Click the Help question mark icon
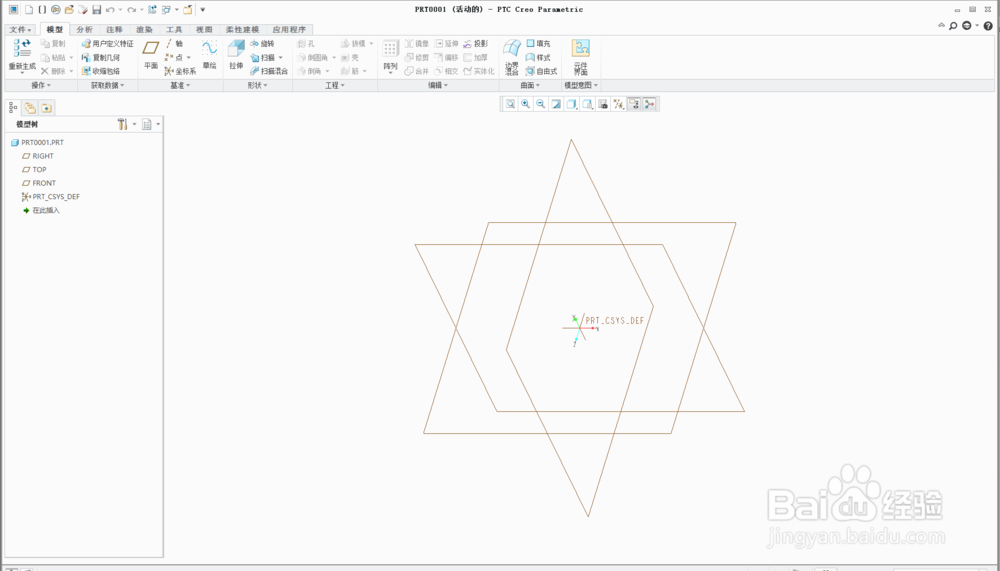 (x=988, y=26)
